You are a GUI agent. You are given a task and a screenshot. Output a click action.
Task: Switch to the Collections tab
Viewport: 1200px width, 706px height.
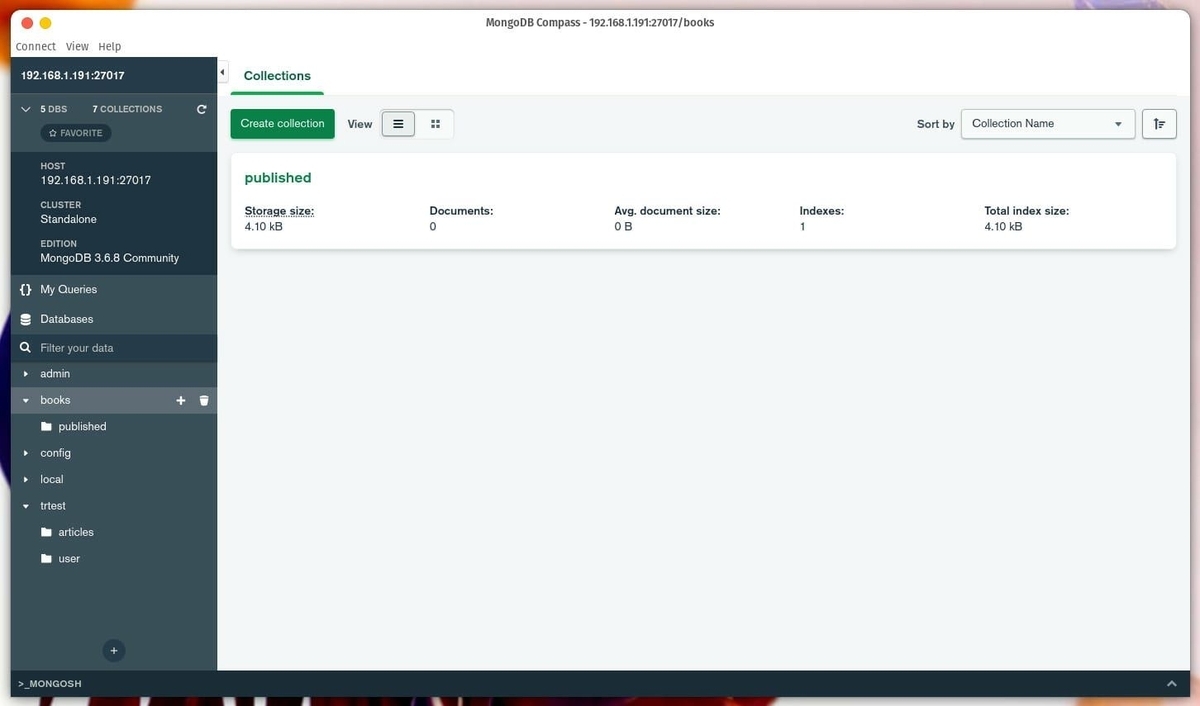[x=276, y=75]
